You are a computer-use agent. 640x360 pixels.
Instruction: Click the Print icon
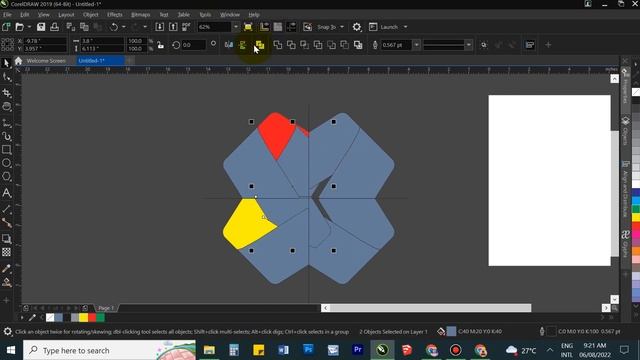[x=54, y=27]
